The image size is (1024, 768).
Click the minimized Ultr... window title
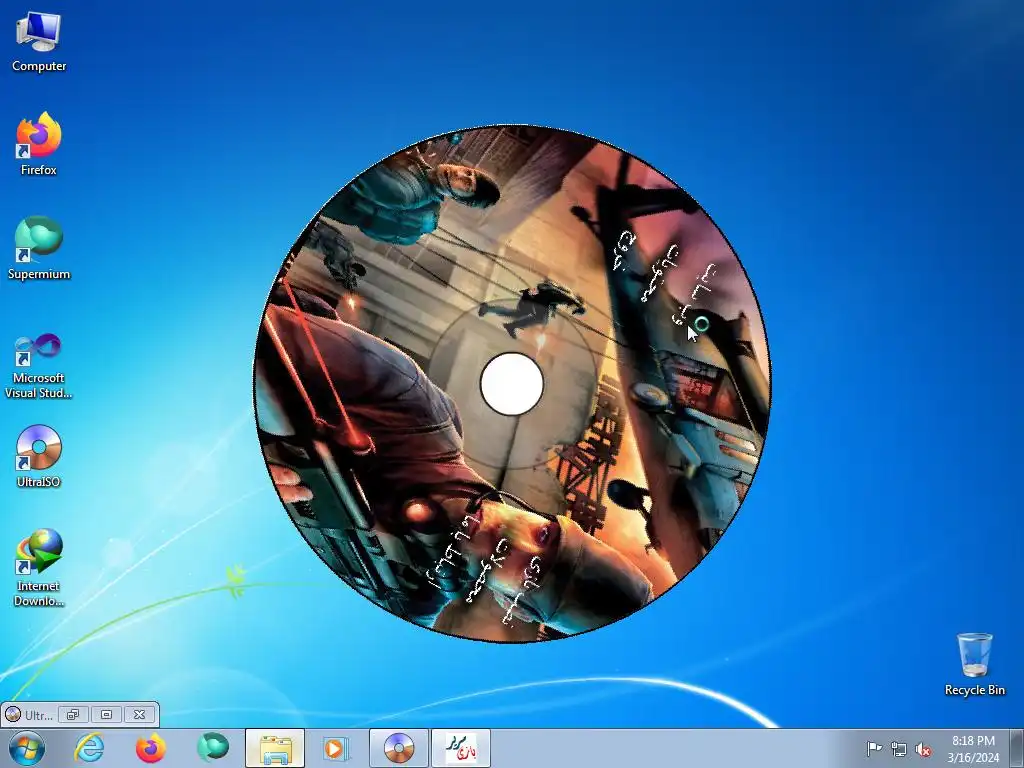(x=38, y=715)
